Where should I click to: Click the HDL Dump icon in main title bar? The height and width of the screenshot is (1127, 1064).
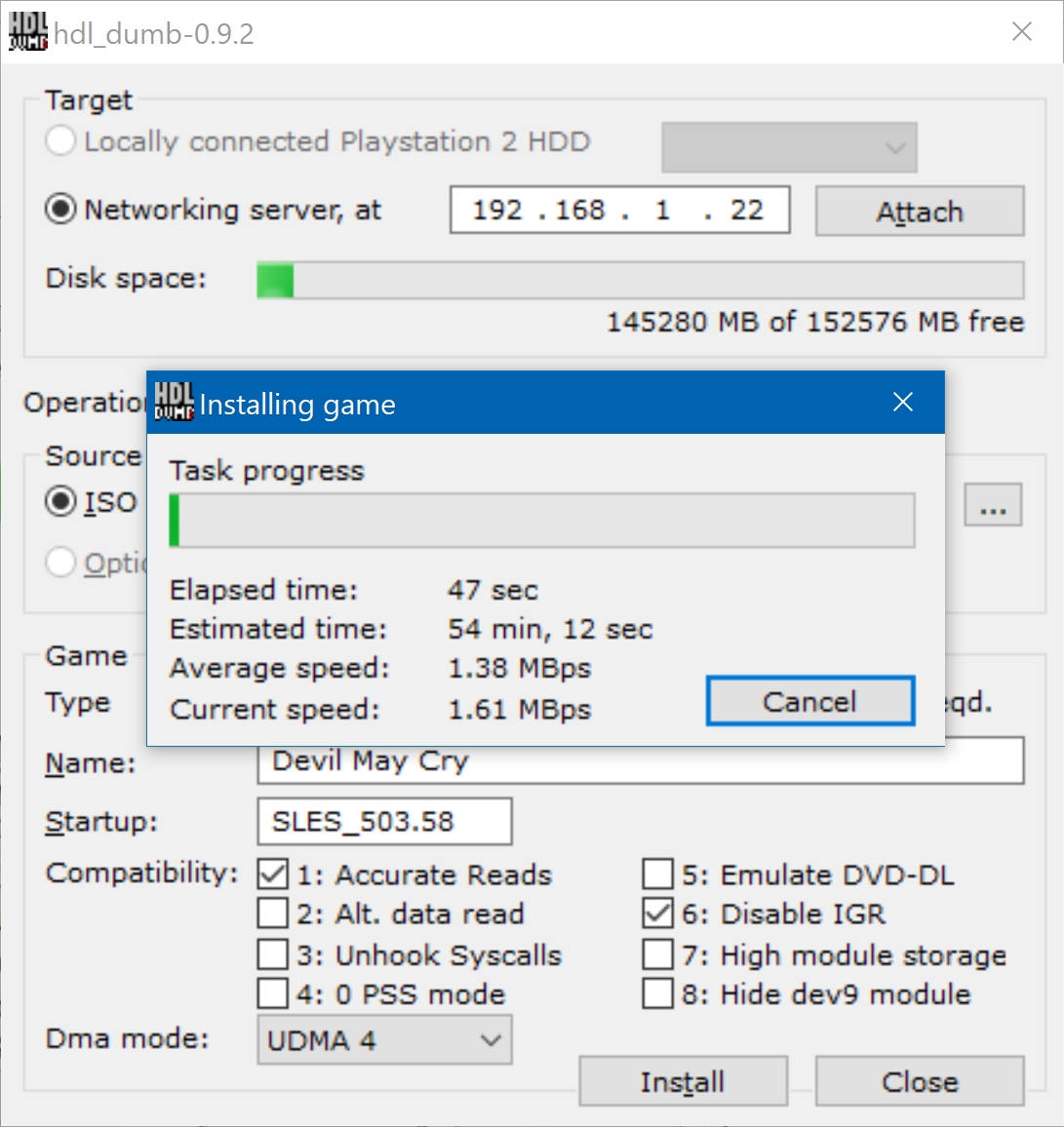pos(28,31)
